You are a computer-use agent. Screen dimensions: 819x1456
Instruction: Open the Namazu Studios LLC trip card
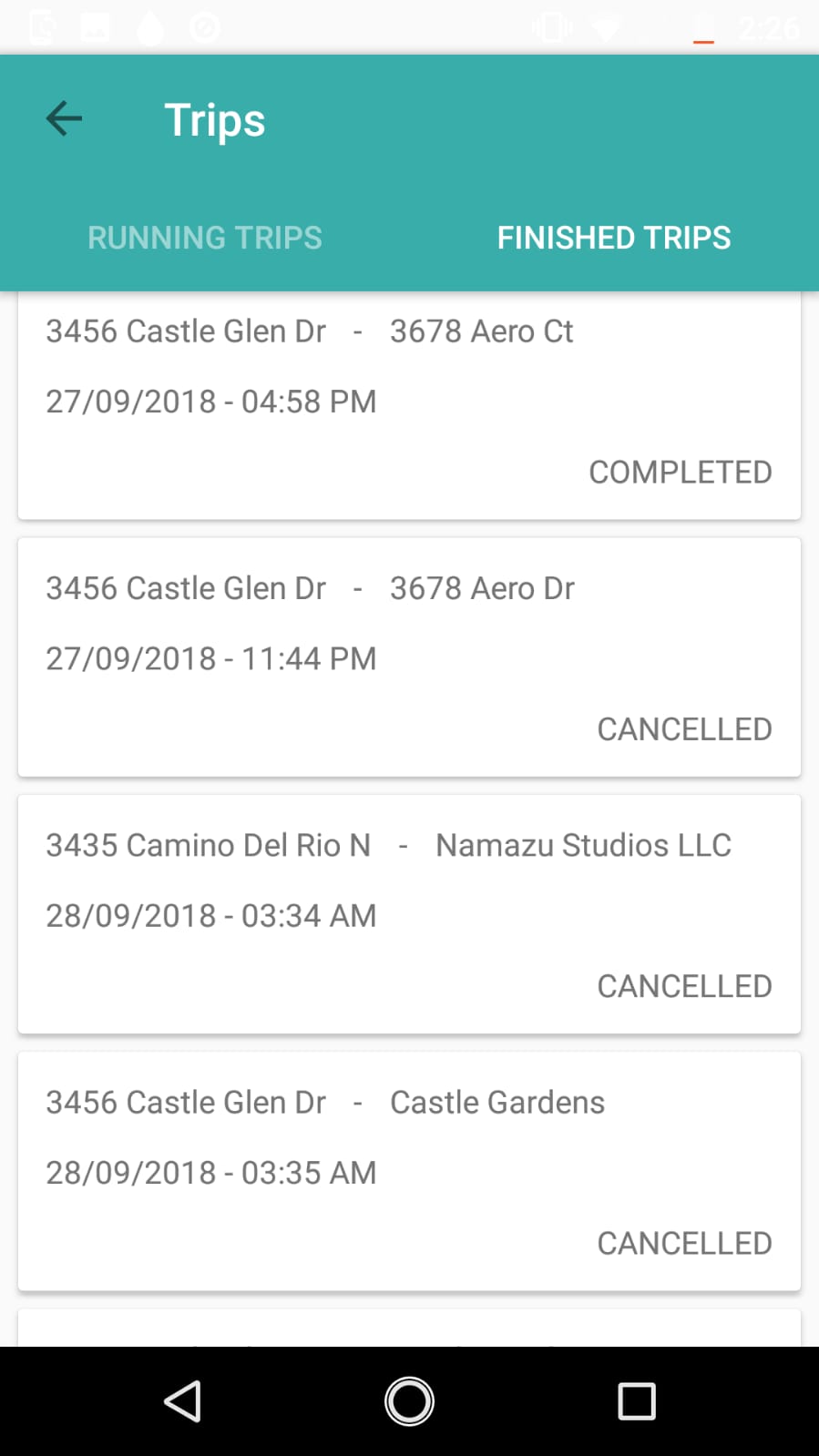[409, 914]
